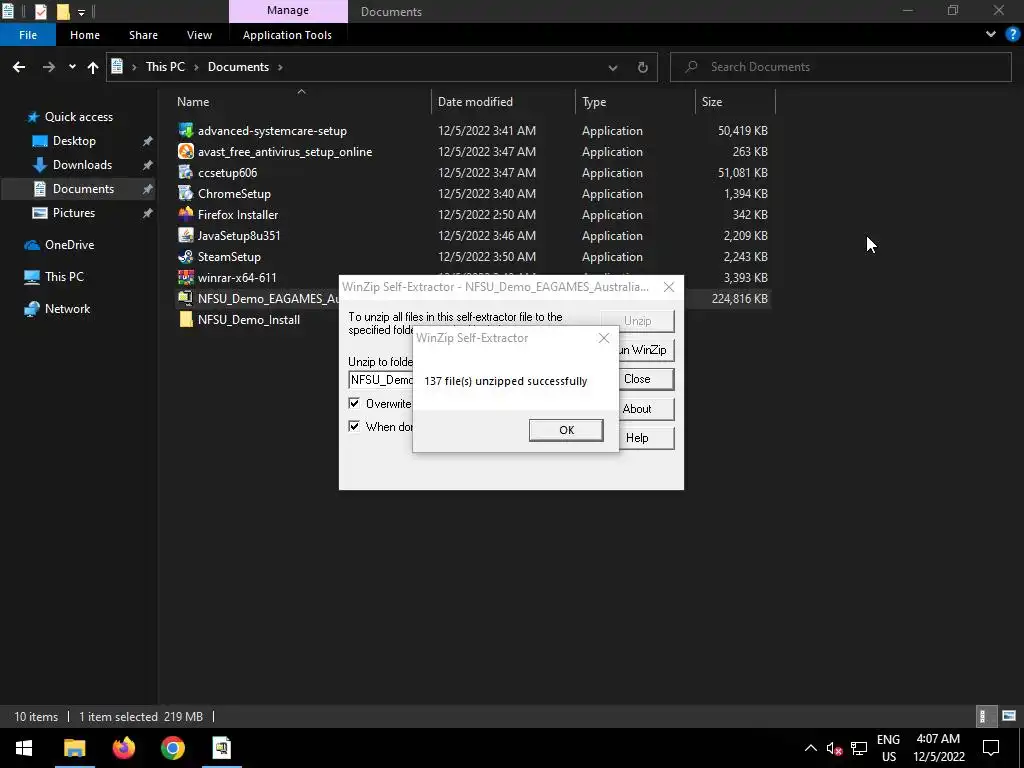Select the SteamSetup file icon

click(186, 257)
